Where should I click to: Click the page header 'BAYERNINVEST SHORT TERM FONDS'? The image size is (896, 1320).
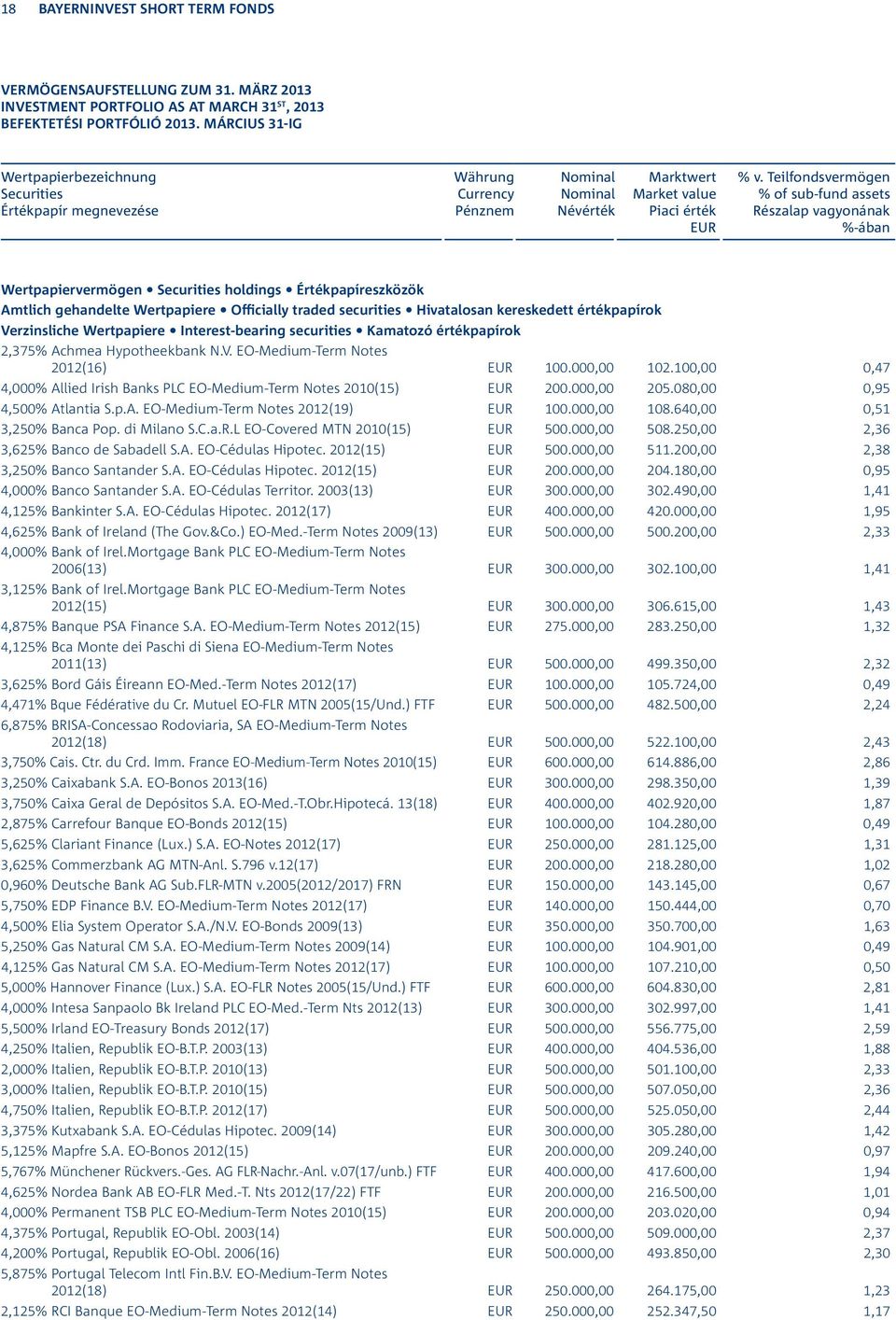tap(156, 8)
